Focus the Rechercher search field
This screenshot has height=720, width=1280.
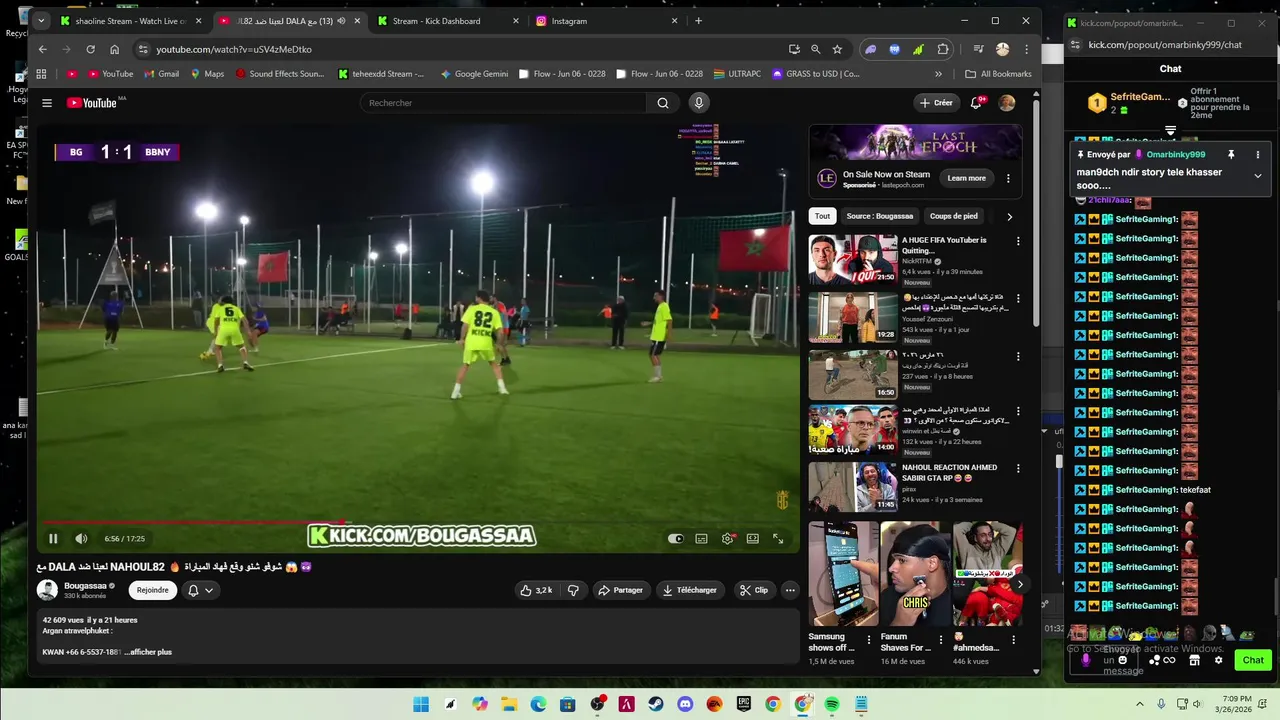click(x=503, y=103)
